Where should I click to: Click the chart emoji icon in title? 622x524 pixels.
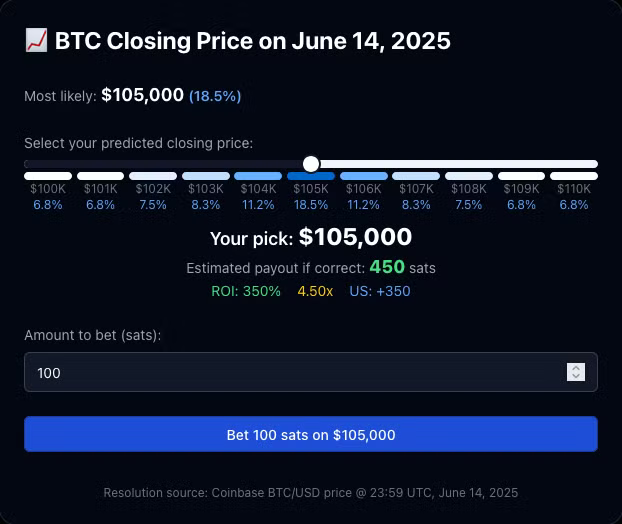pyautogui.click(x=36, y=40)
